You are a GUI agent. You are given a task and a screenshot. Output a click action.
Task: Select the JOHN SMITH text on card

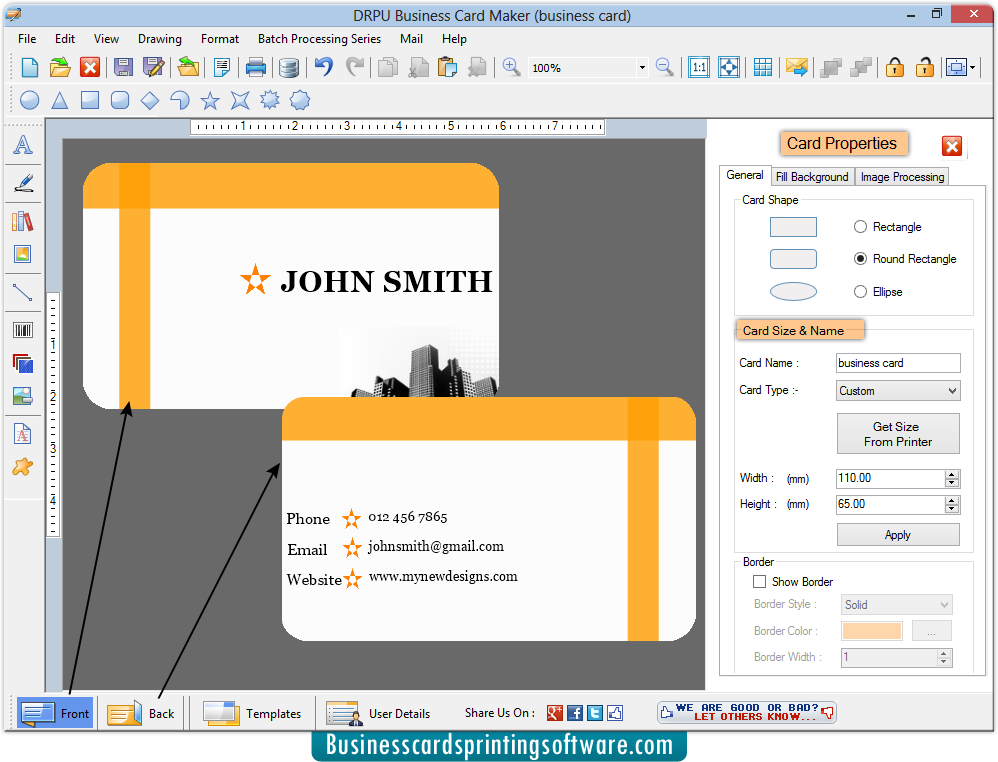[x=386, y=281]
